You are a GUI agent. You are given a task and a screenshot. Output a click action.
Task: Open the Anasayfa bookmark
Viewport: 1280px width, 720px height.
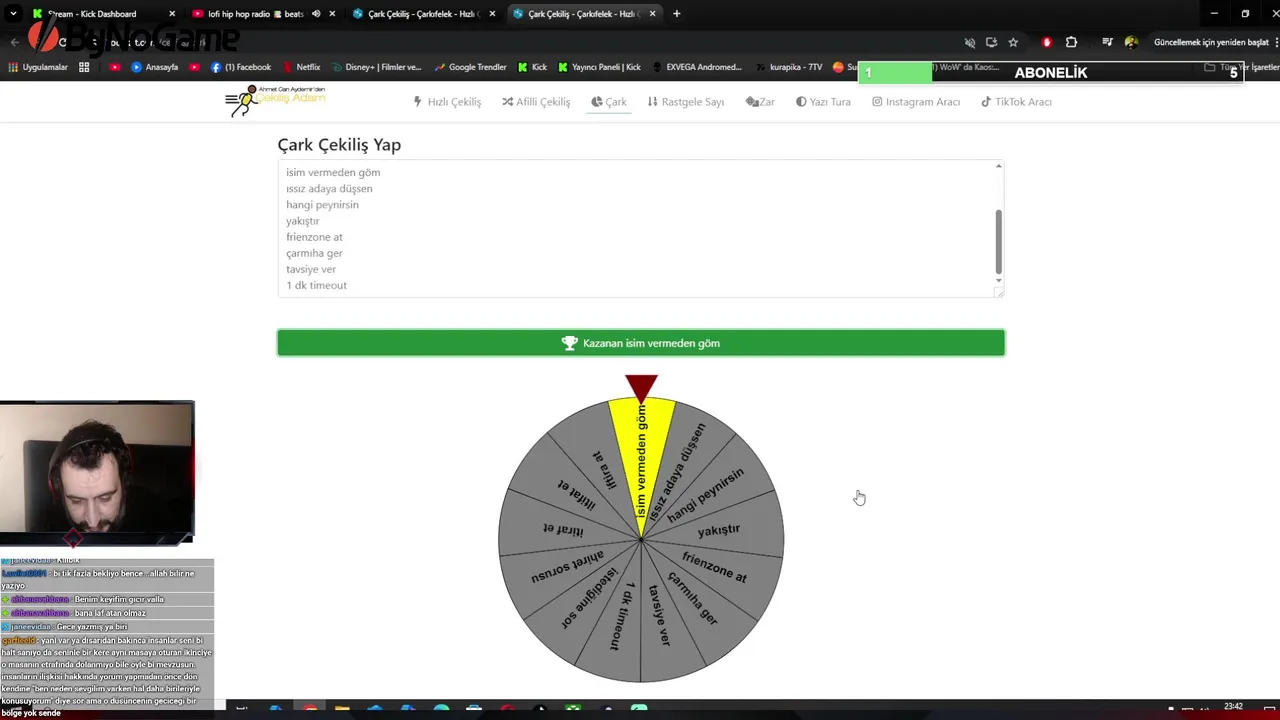click(155, 67)
